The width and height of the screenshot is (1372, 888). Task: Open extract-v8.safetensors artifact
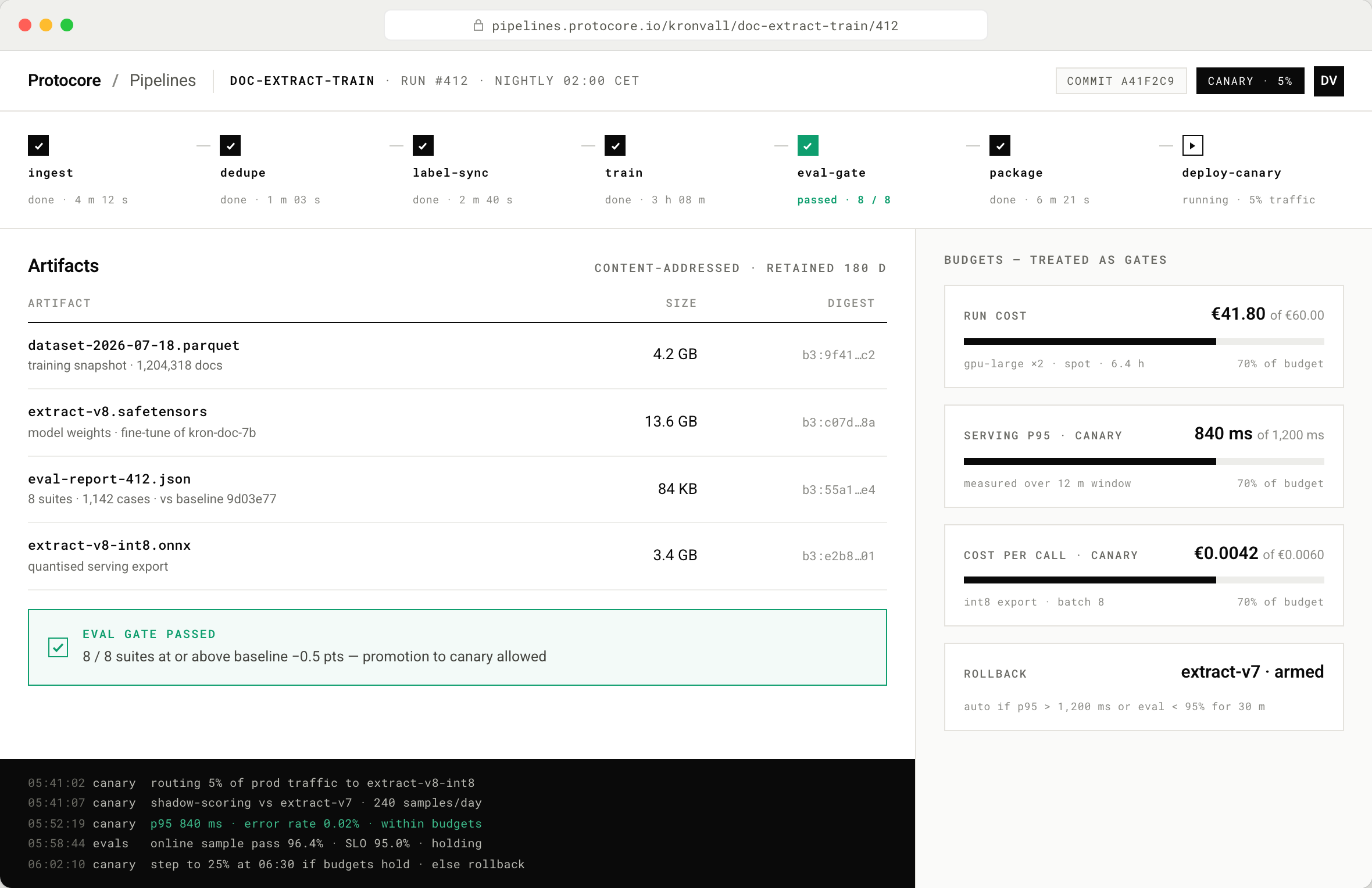click(x=117, y=411)
